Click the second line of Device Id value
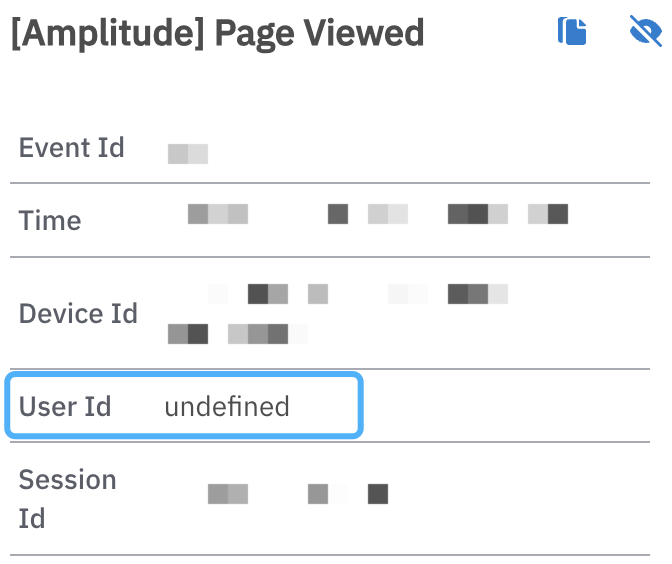672x564 pixels. pos(237,333)
